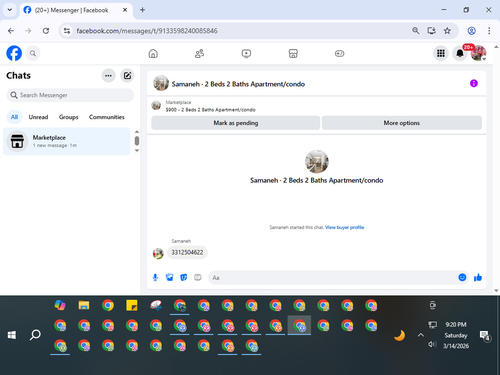Click More options button
Viewport: 500px width, 375px height.
[x=402, y=123]
